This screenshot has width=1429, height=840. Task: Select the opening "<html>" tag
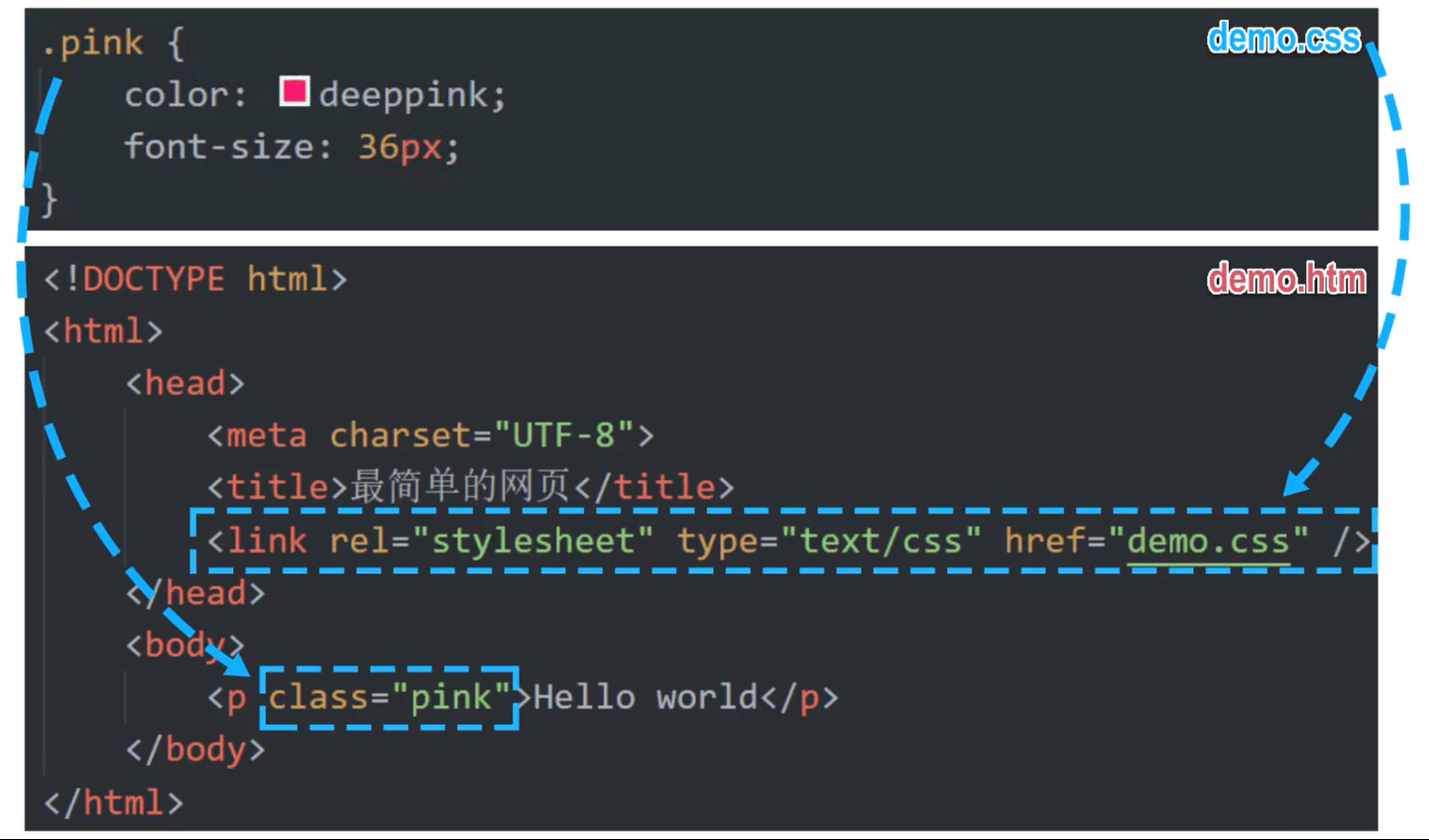click(103, 330)
